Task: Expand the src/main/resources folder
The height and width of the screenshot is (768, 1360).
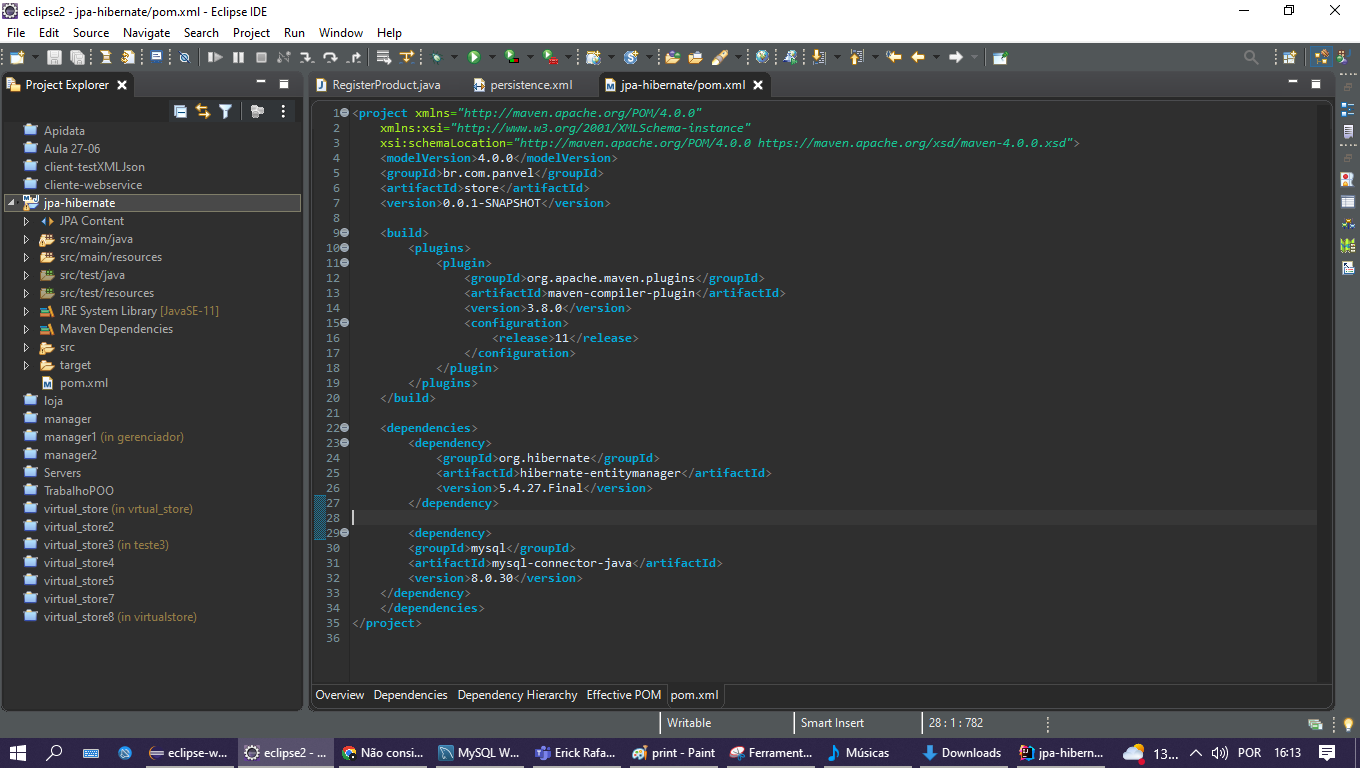Action: tap(27, 257)
